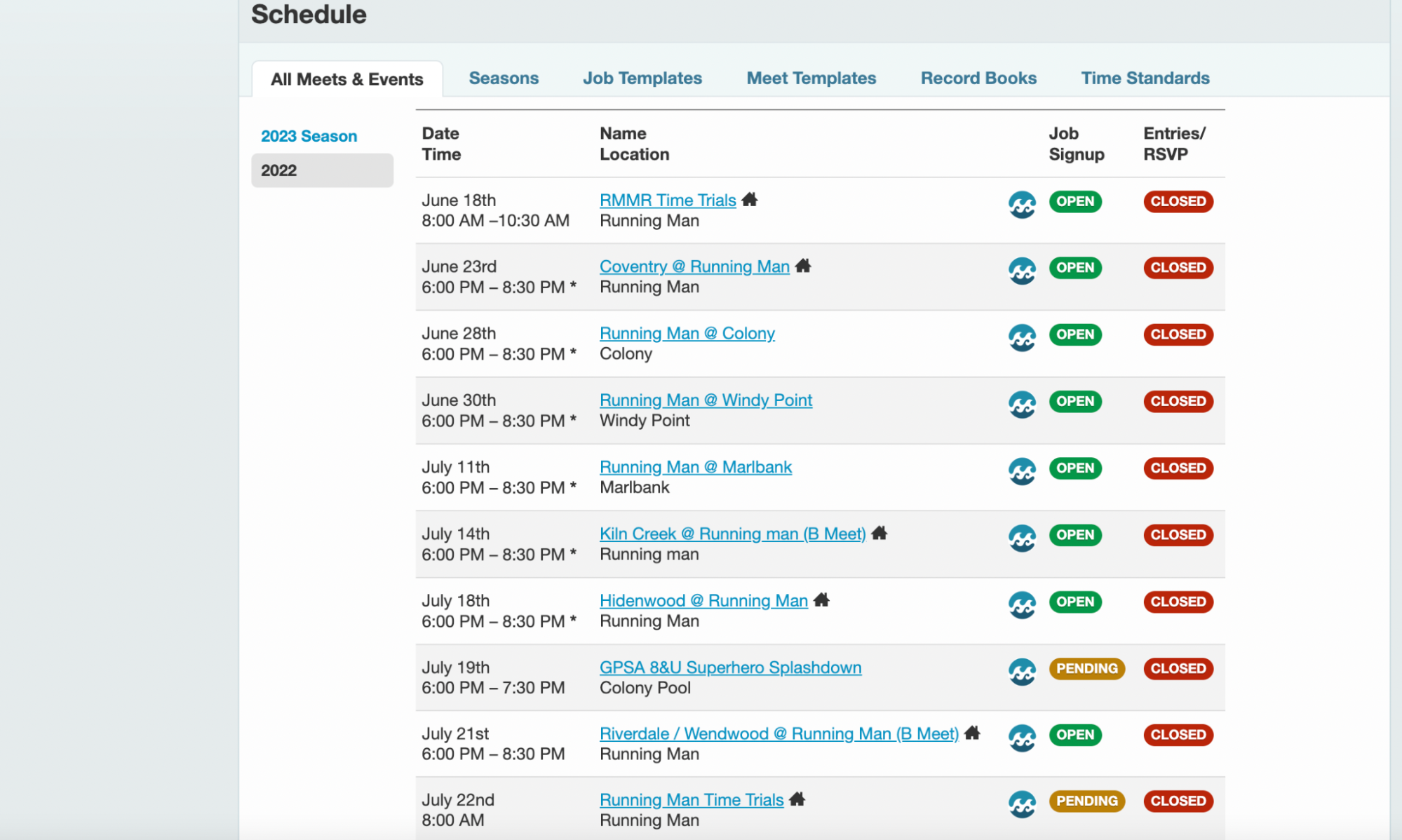
Task: Click wave icon for Running Man @ Marlbank
Action: [1022, 471]
